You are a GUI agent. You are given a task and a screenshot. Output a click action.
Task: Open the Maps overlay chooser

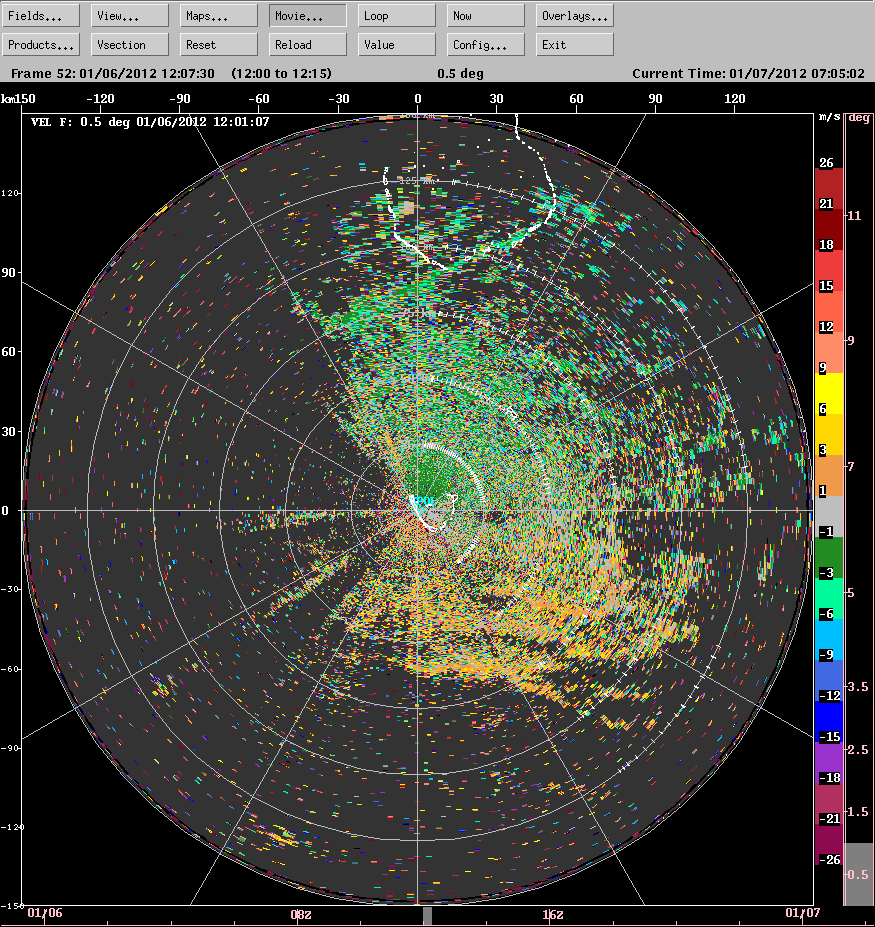217,14
